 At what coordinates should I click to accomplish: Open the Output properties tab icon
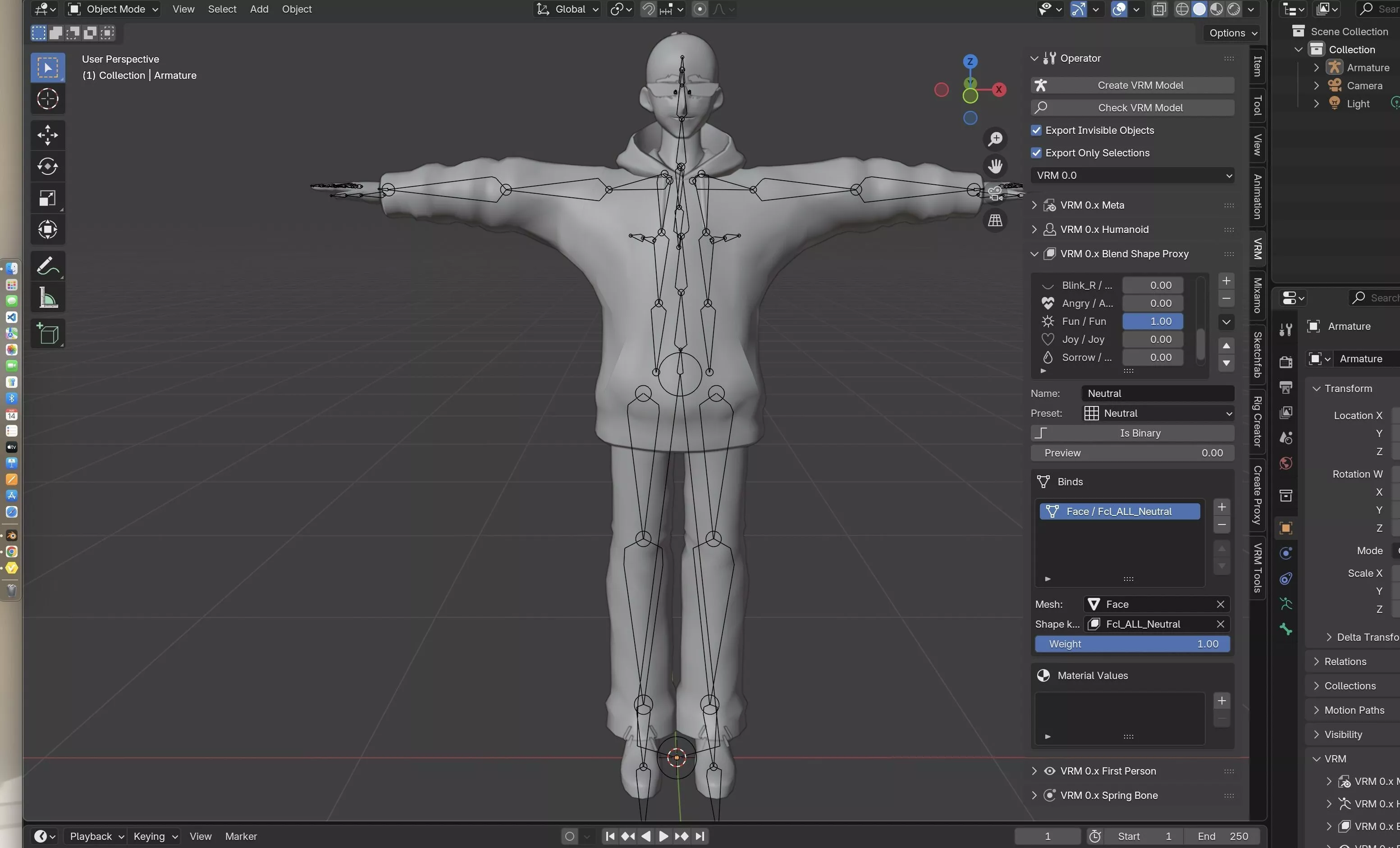tap(1286, 388)
